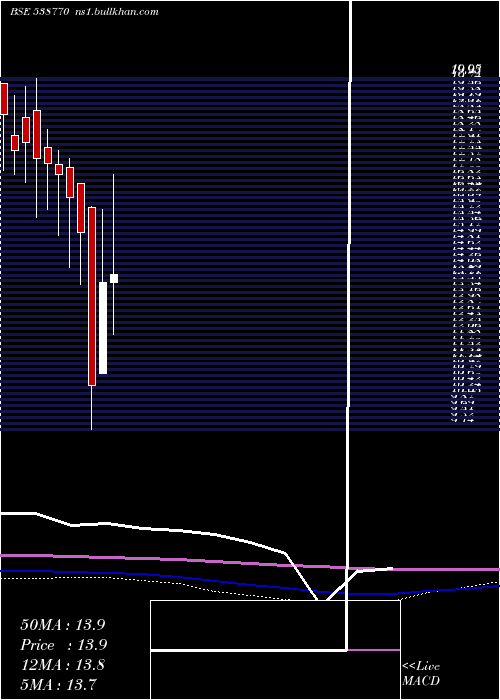Select the "Price : 13.9" readout

click(64, 645)
